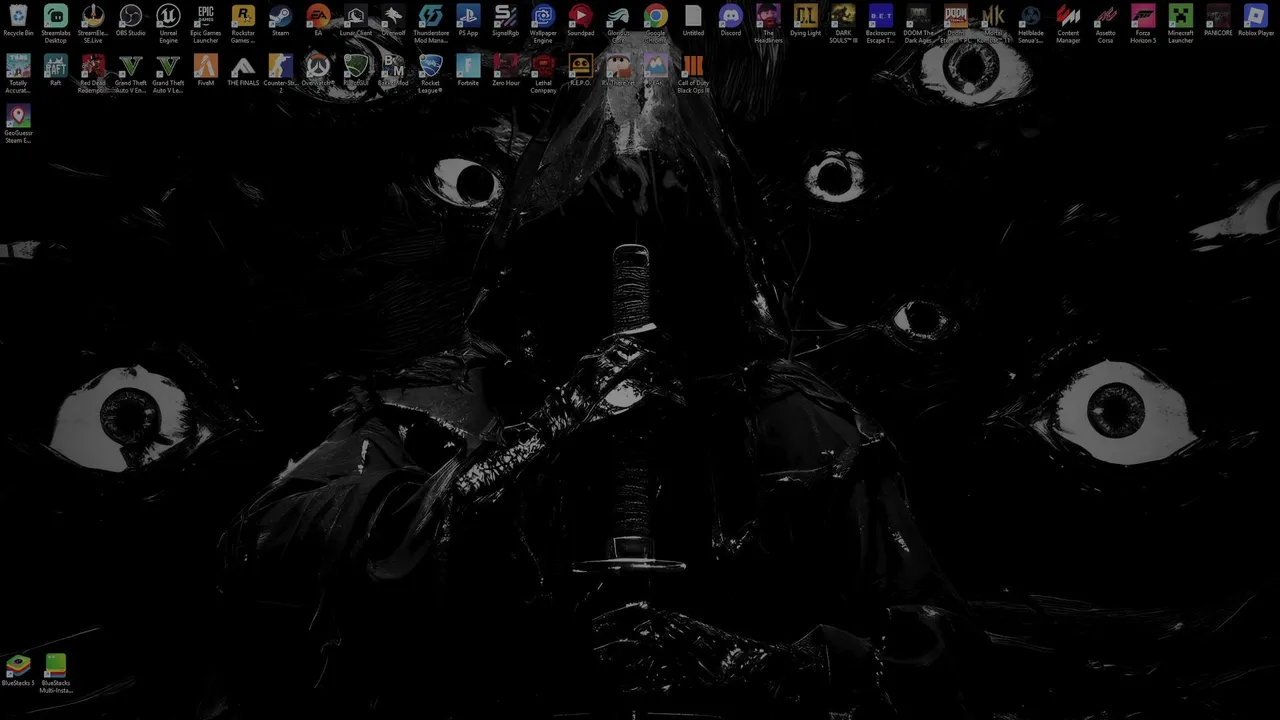Launch the BakkesMod shortcut
Viewport: 1280px width, 720px height.
click(393, 71)
